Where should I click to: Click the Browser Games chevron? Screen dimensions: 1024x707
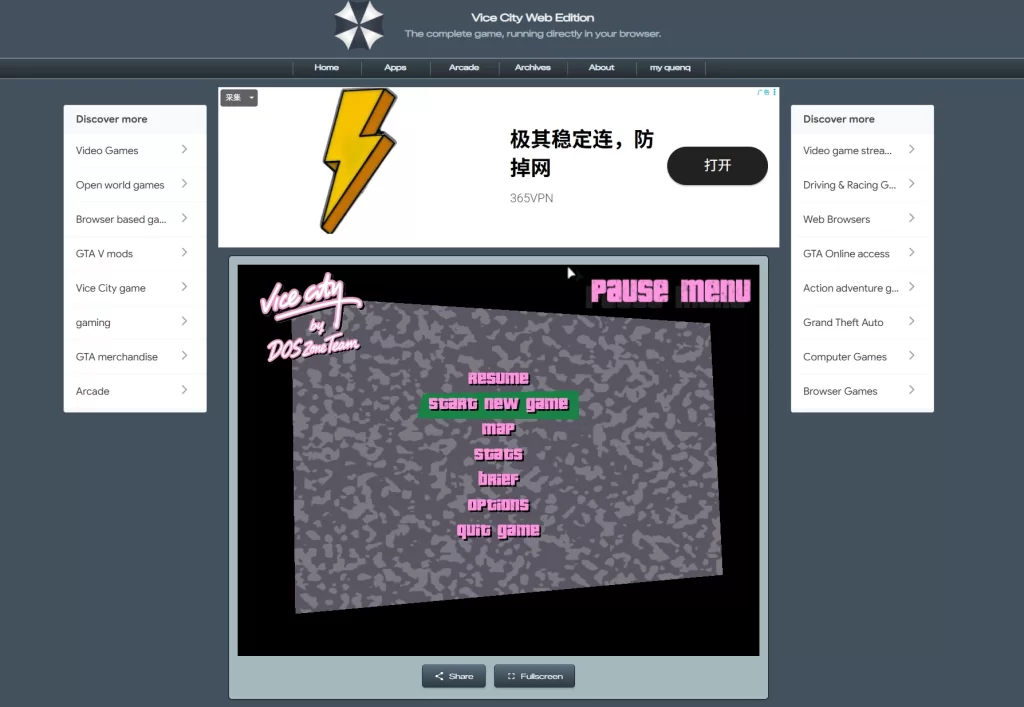coord(912,390)
